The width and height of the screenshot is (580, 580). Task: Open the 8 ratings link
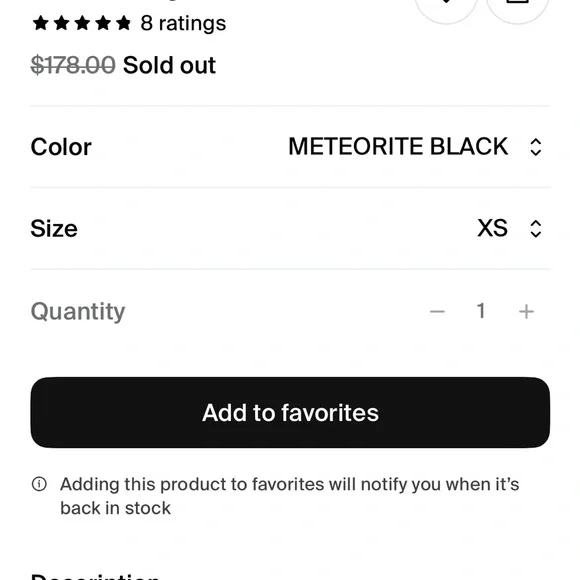pos(183,24)
